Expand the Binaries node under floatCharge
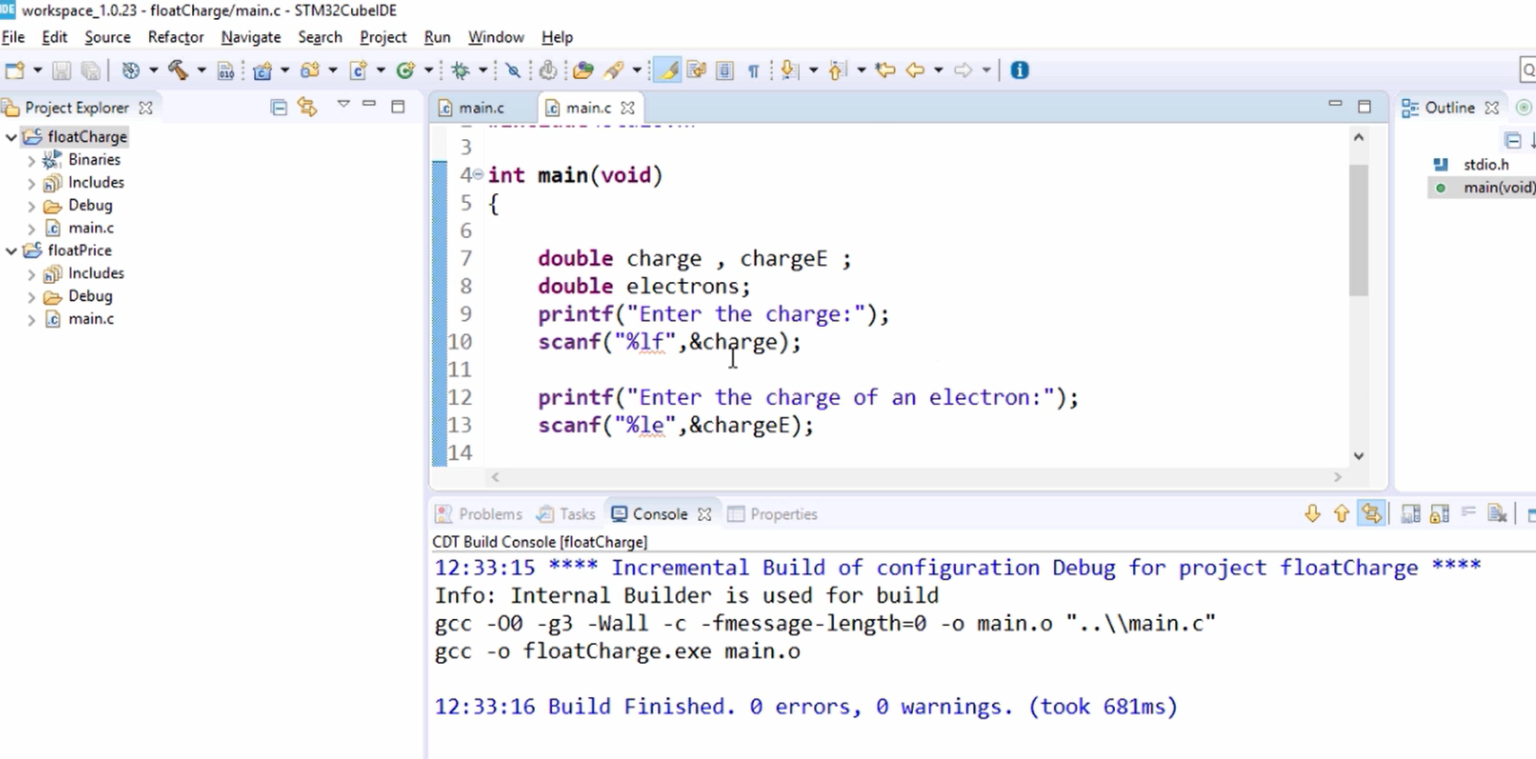Screen dimensions: 1536x759 tap(33, 159)
